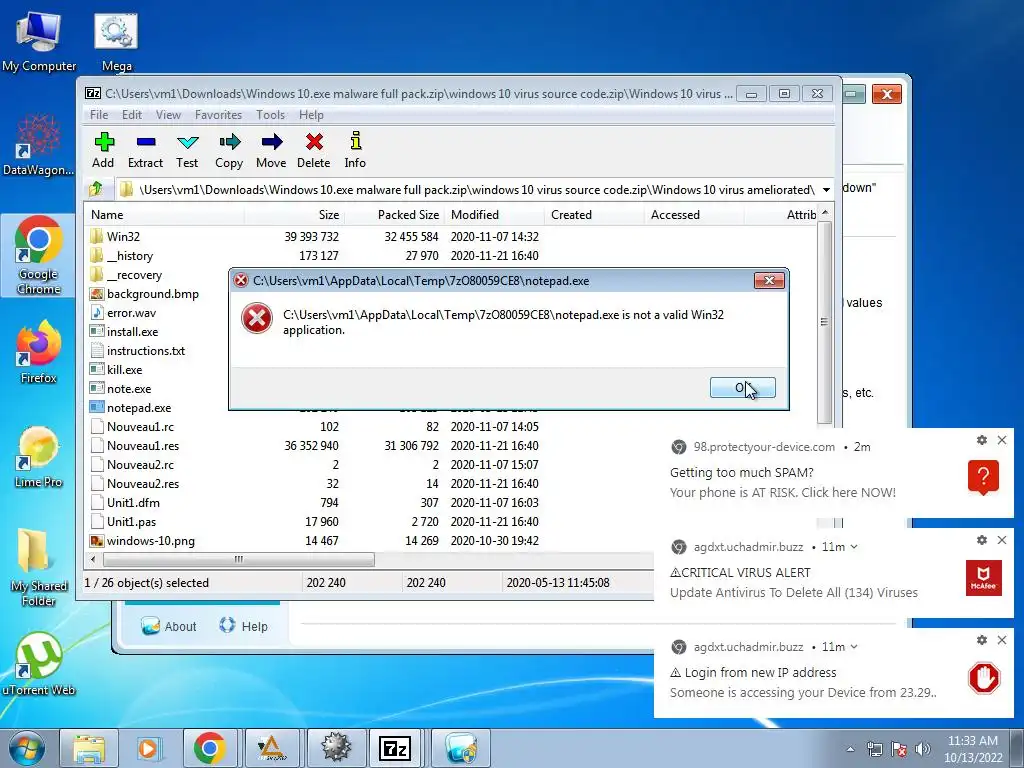The image size is (1024, 768).
Task: Close the Getting too much SPAM notification
Action: click(x=1002, y=440)
